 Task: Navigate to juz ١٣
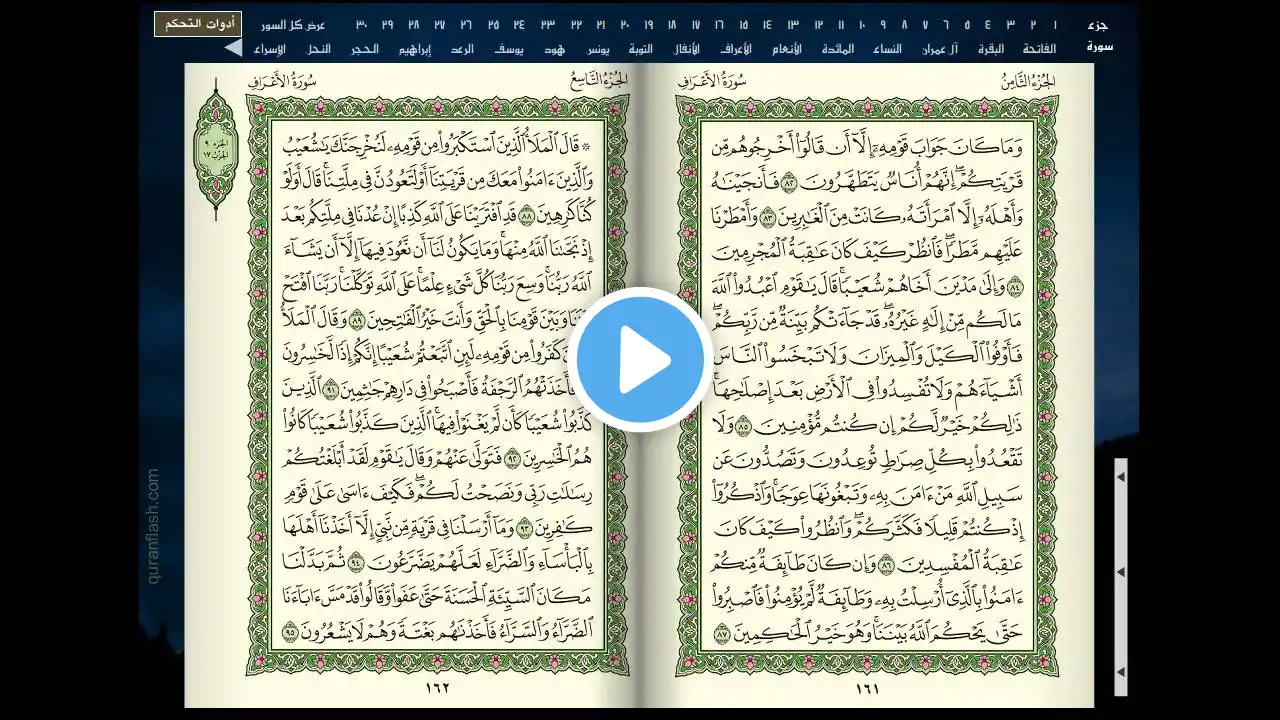(x=793, y=24)
